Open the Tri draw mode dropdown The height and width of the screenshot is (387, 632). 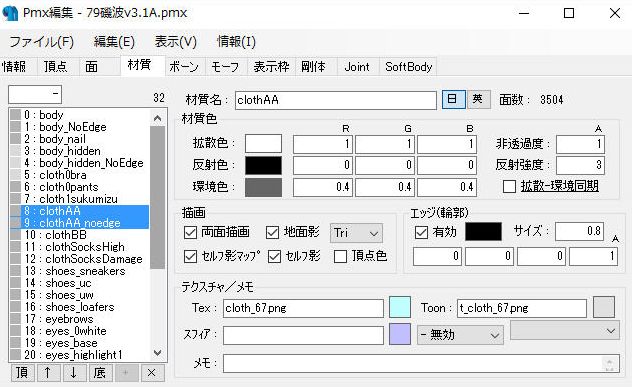pos(356,233)
